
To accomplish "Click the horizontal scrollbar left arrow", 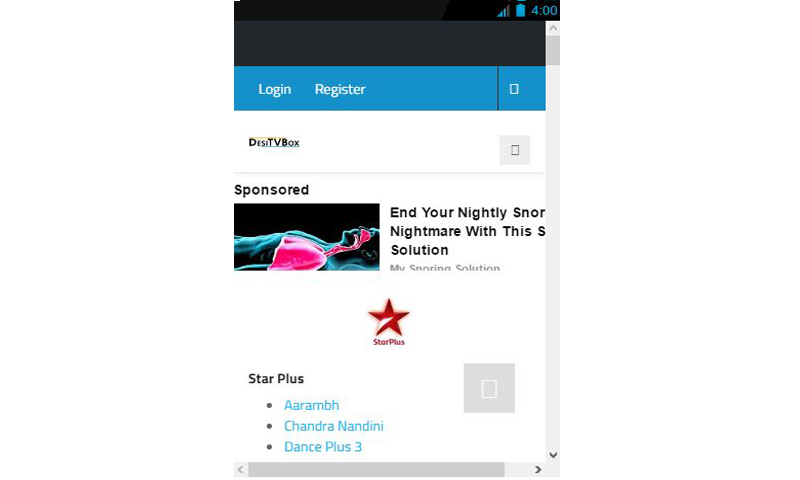I will click(241, 469).
